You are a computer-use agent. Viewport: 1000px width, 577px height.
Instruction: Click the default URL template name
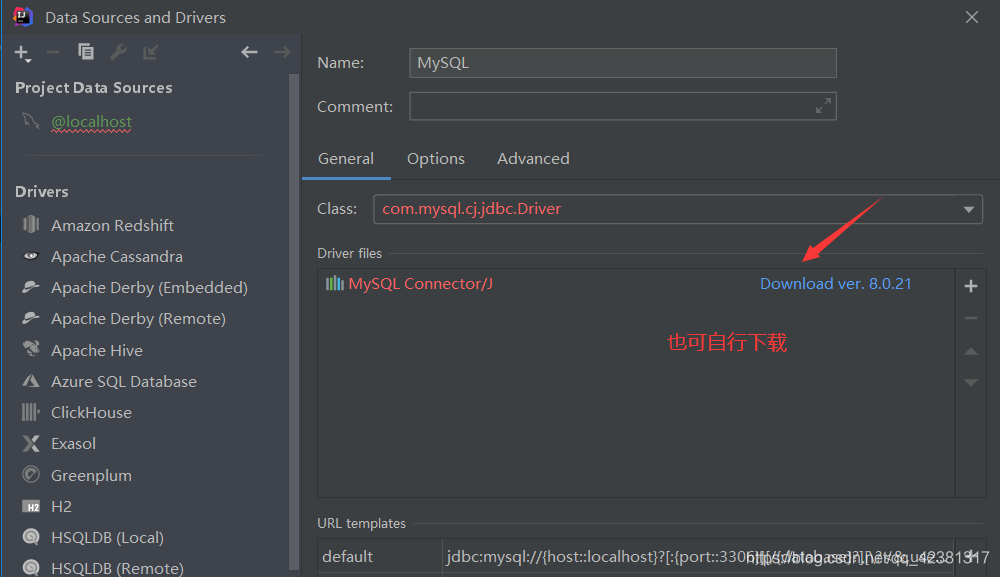coord(348,557)
